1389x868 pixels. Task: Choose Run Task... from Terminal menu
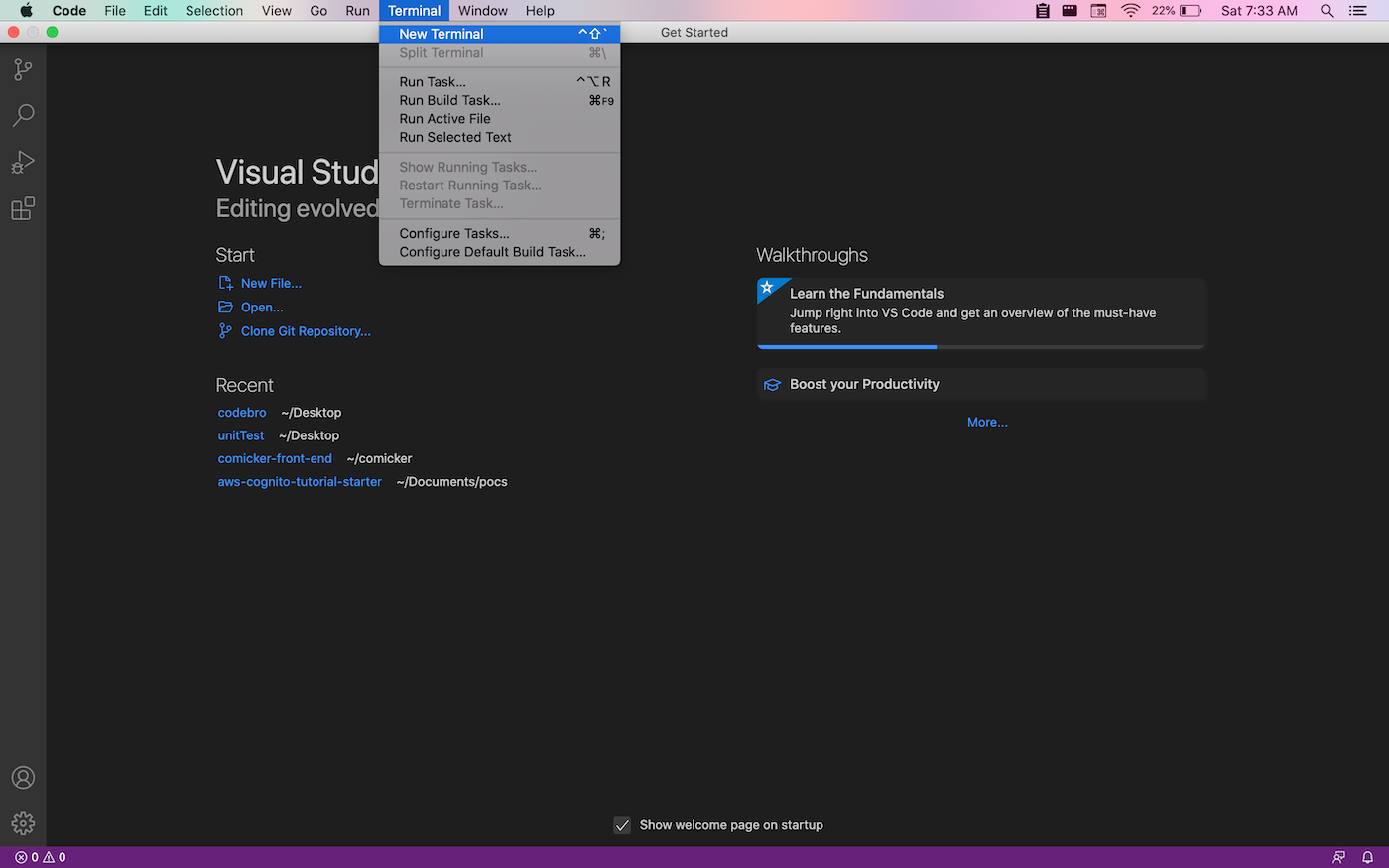click(x=500, y=82)
